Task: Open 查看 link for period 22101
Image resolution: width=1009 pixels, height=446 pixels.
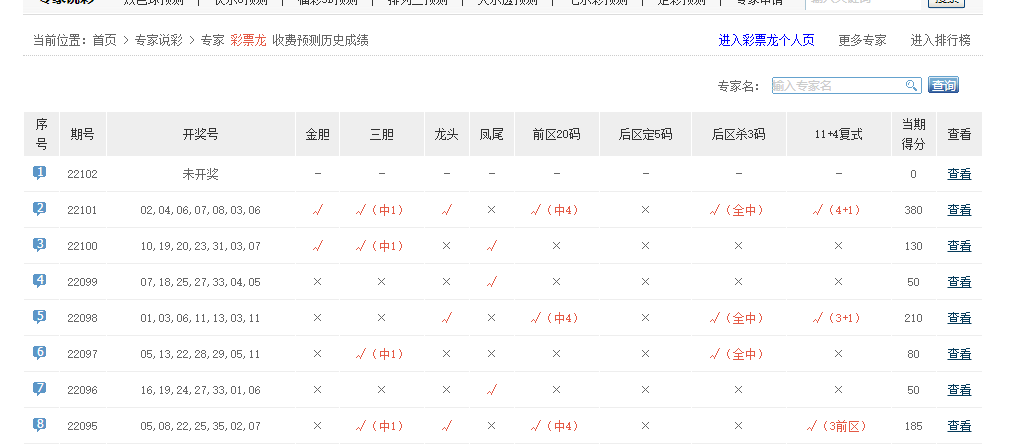Action: point(959,210)
